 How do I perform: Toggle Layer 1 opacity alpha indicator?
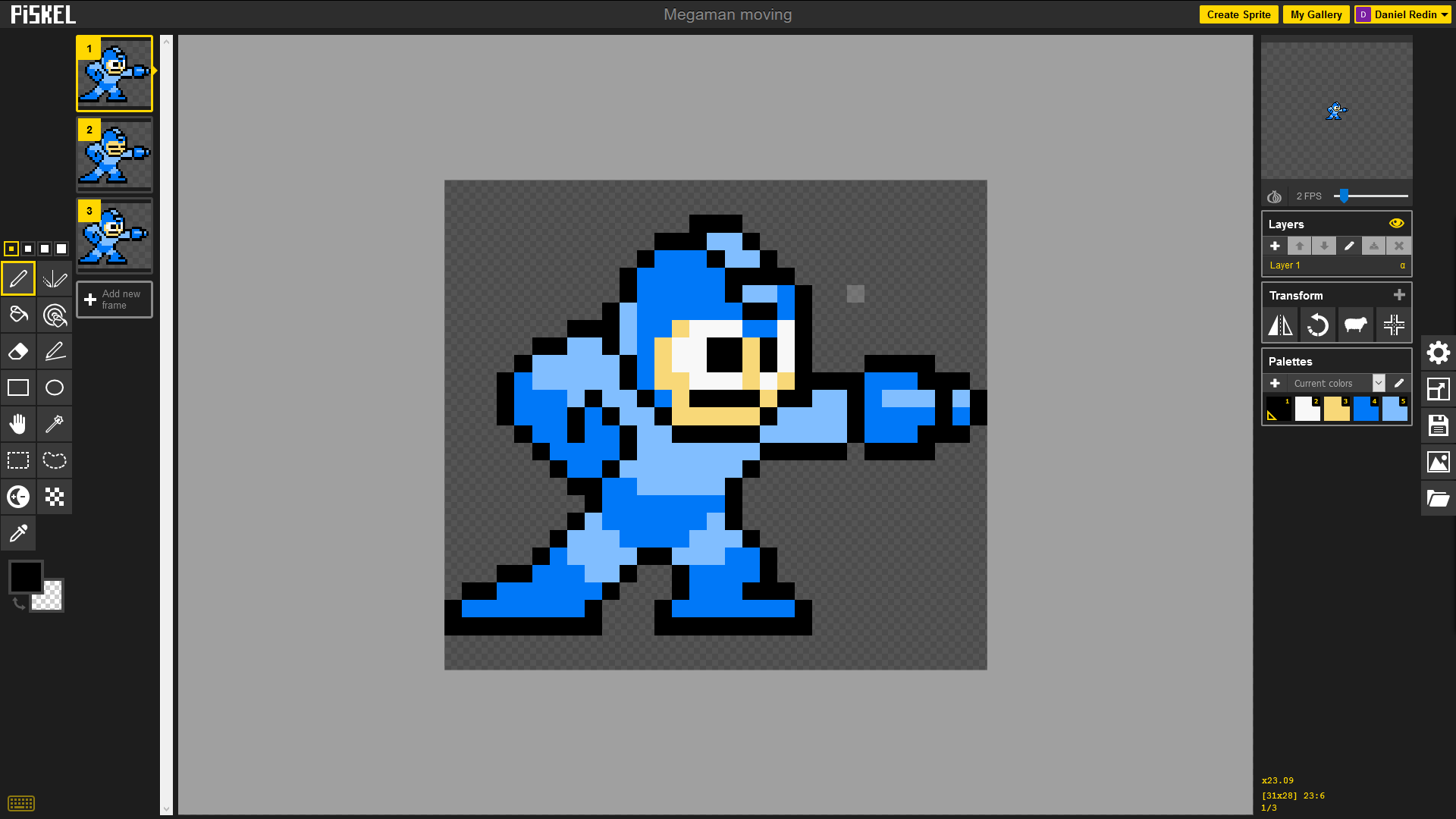coord(1402,265)
